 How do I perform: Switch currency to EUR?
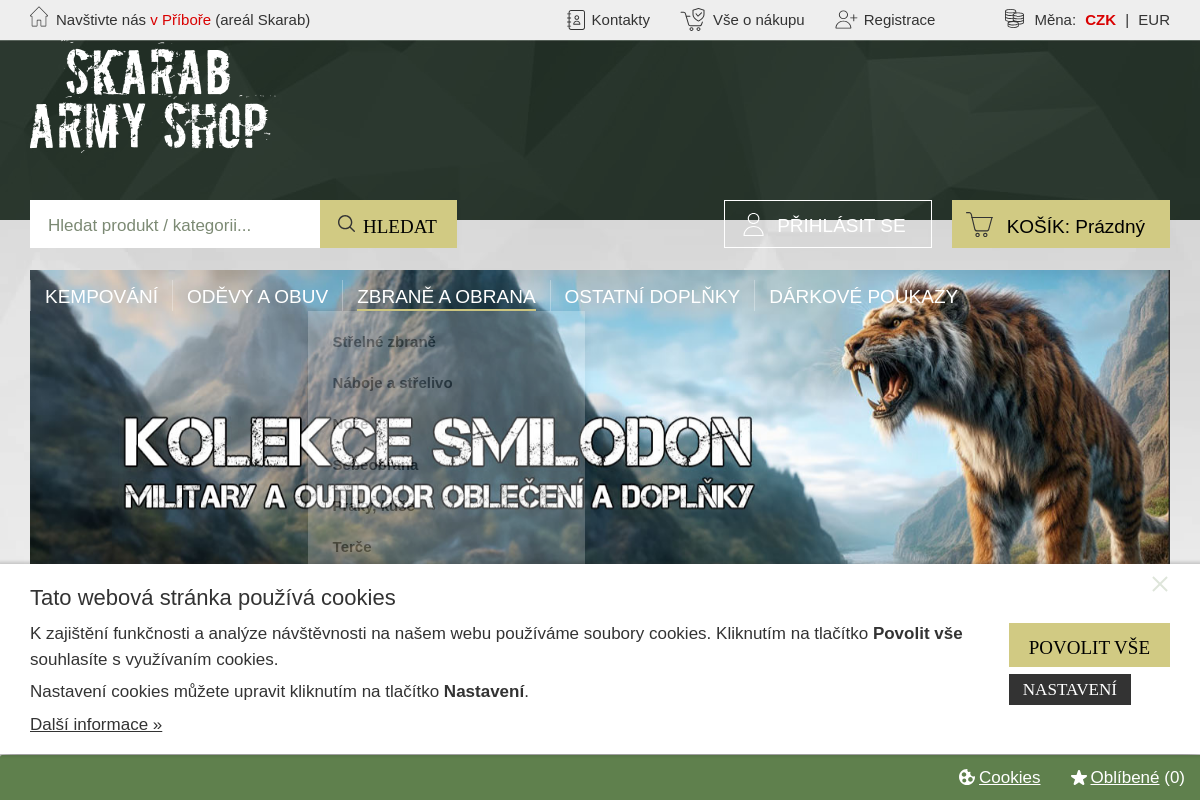point(1154,19)
